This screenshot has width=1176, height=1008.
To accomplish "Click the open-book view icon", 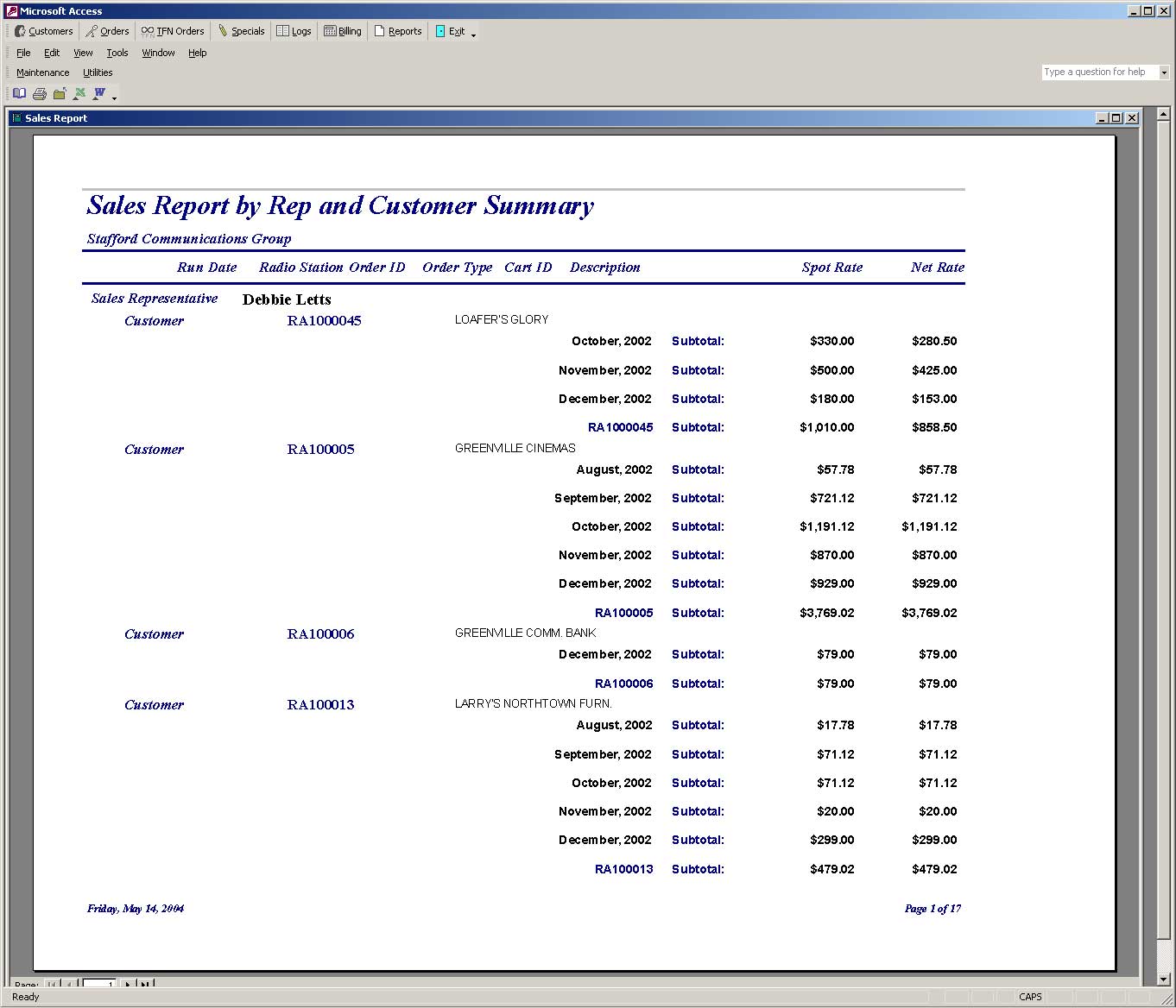I will coord(19,93).
